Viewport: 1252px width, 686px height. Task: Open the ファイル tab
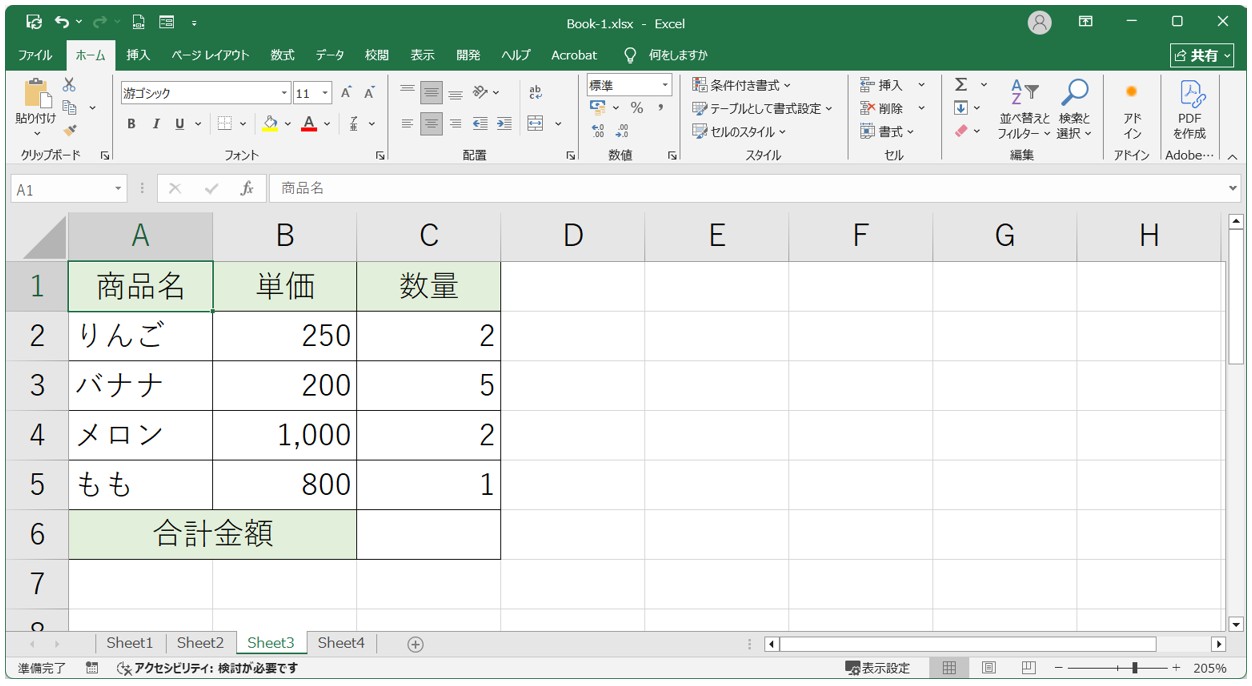(36, 55)
